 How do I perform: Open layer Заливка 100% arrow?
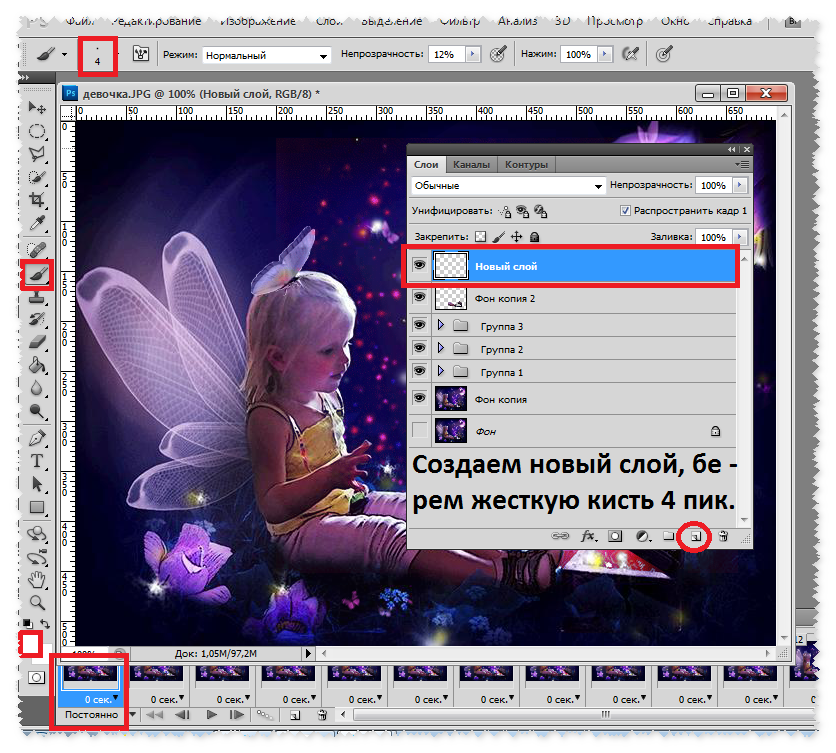click(x=739, y=237)
